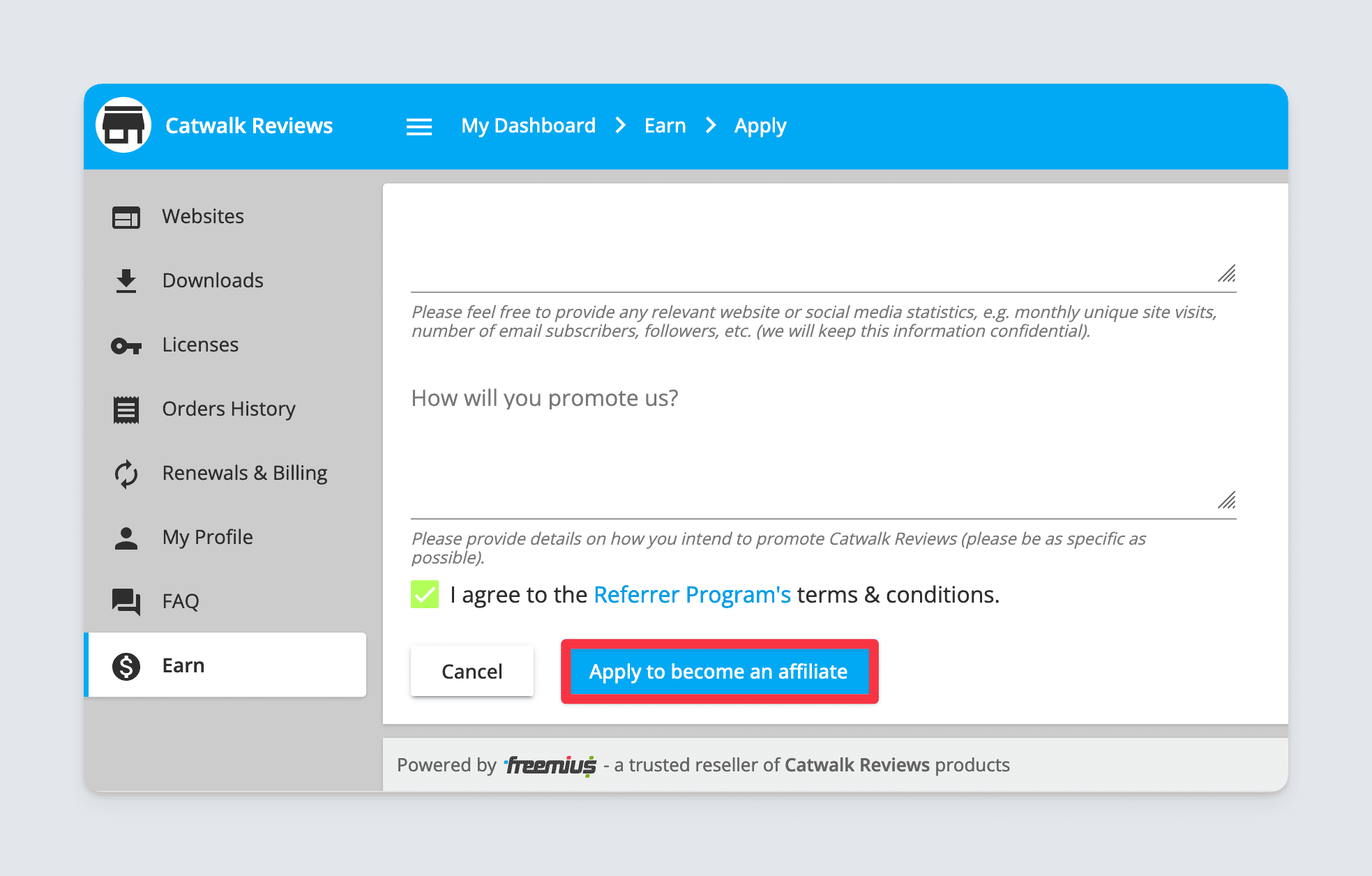Click the FAQ chat bubbles icon
This screenshot has width=1372, height=876.
click(x=126, y=601)
